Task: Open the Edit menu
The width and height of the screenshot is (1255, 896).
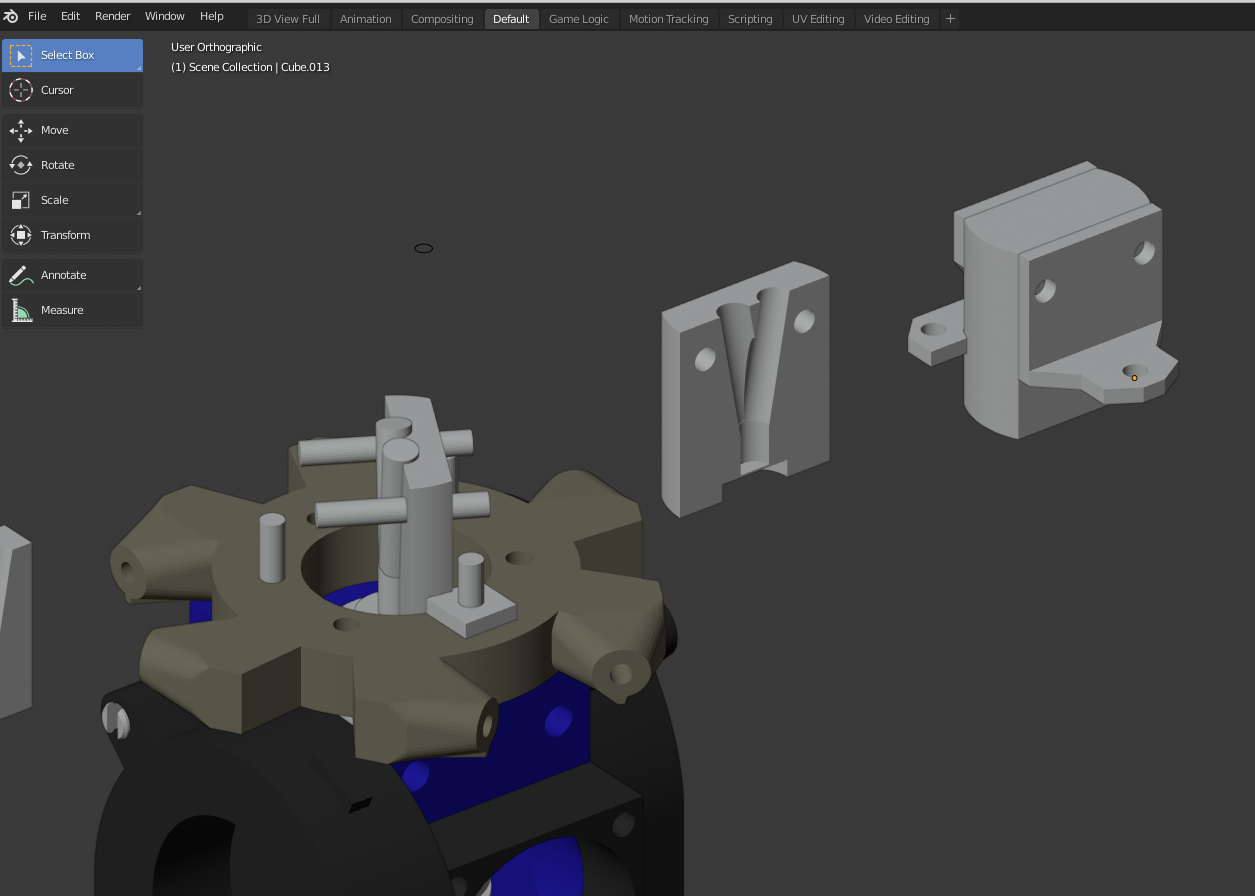Action: [70, 17]
